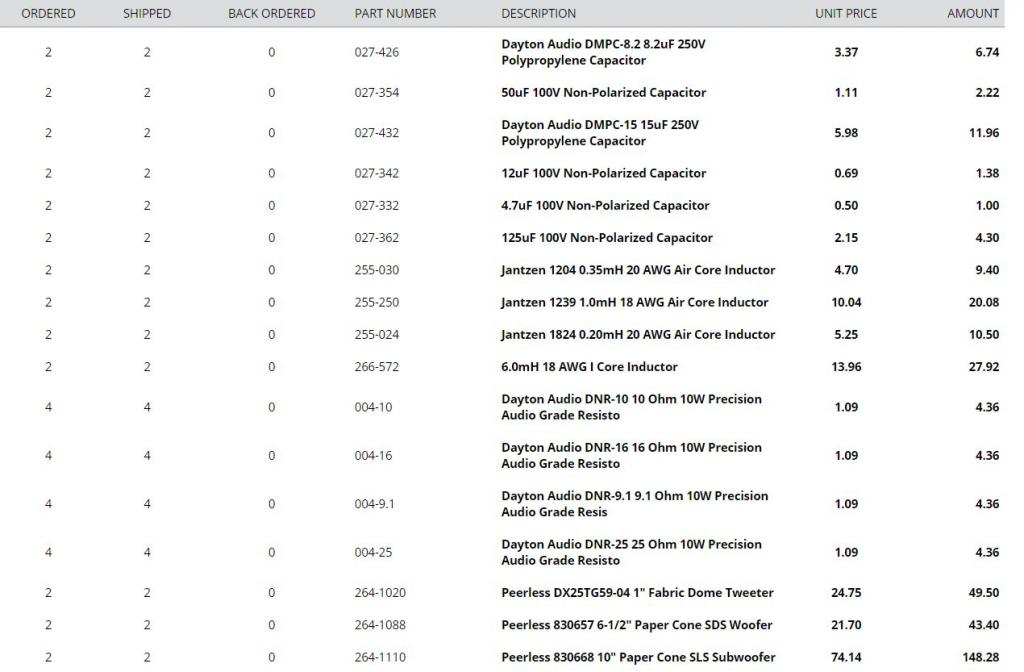This screenshot has height=672, width=1024.
Task: Click unit price 10.04
Action: coord(846,302)
